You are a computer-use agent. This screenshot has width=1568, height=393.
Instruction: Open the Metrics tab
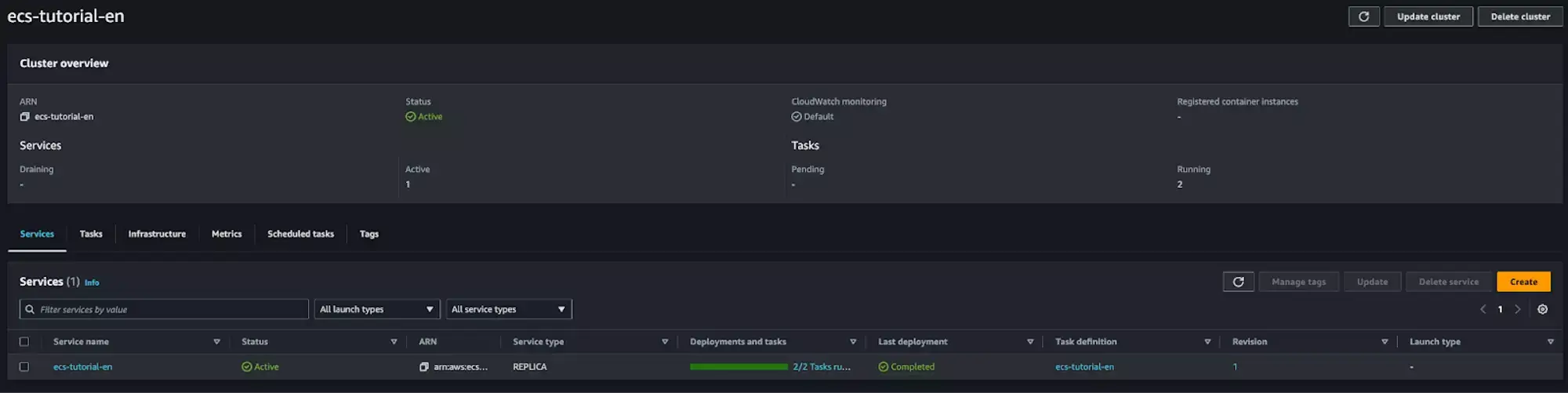point(227,234)
